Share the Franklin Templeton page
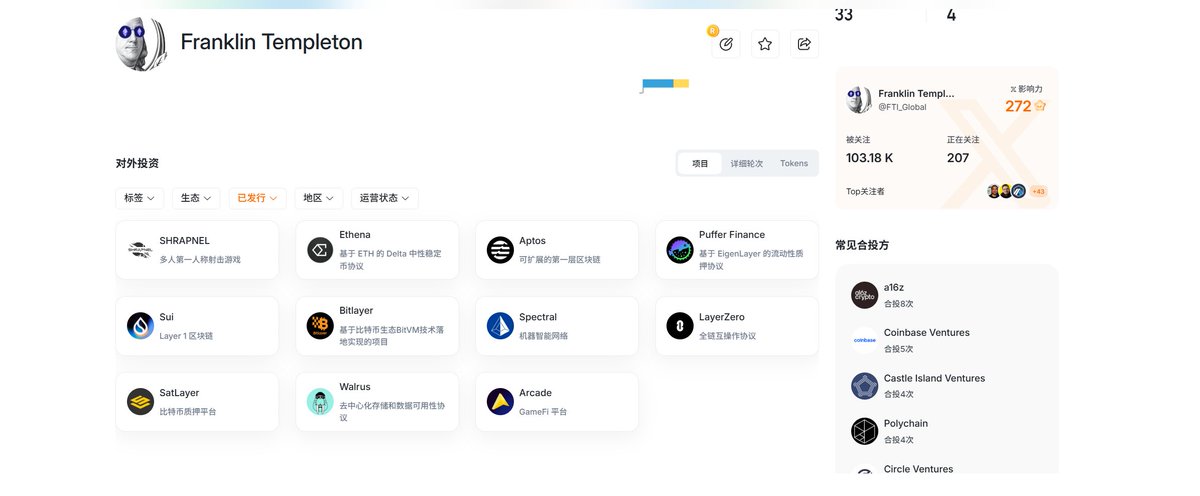The image size is (1200, 496). [804, 44]
